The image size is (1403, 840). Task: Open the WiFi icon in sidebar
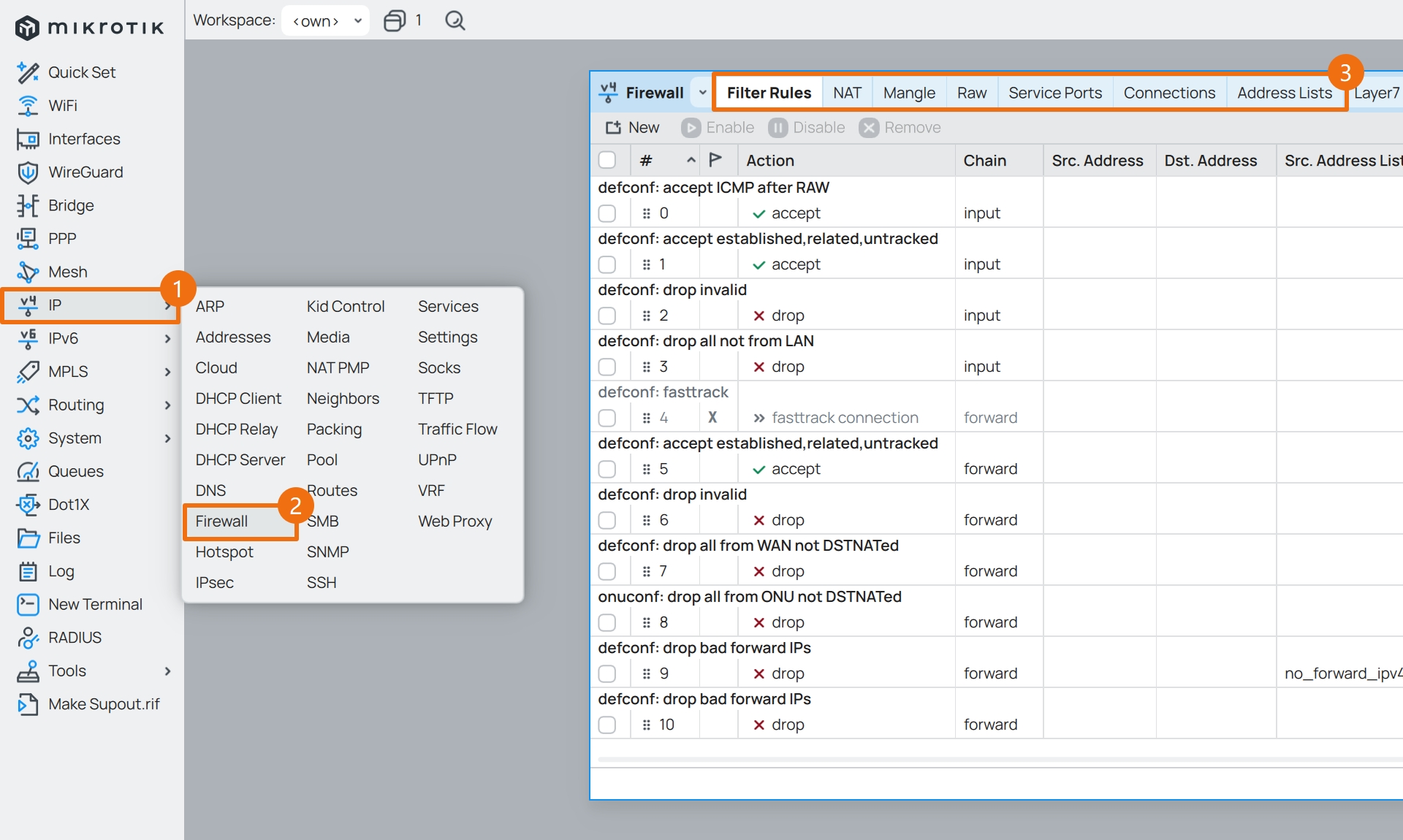pyautogui.click(x=28, y=106)
